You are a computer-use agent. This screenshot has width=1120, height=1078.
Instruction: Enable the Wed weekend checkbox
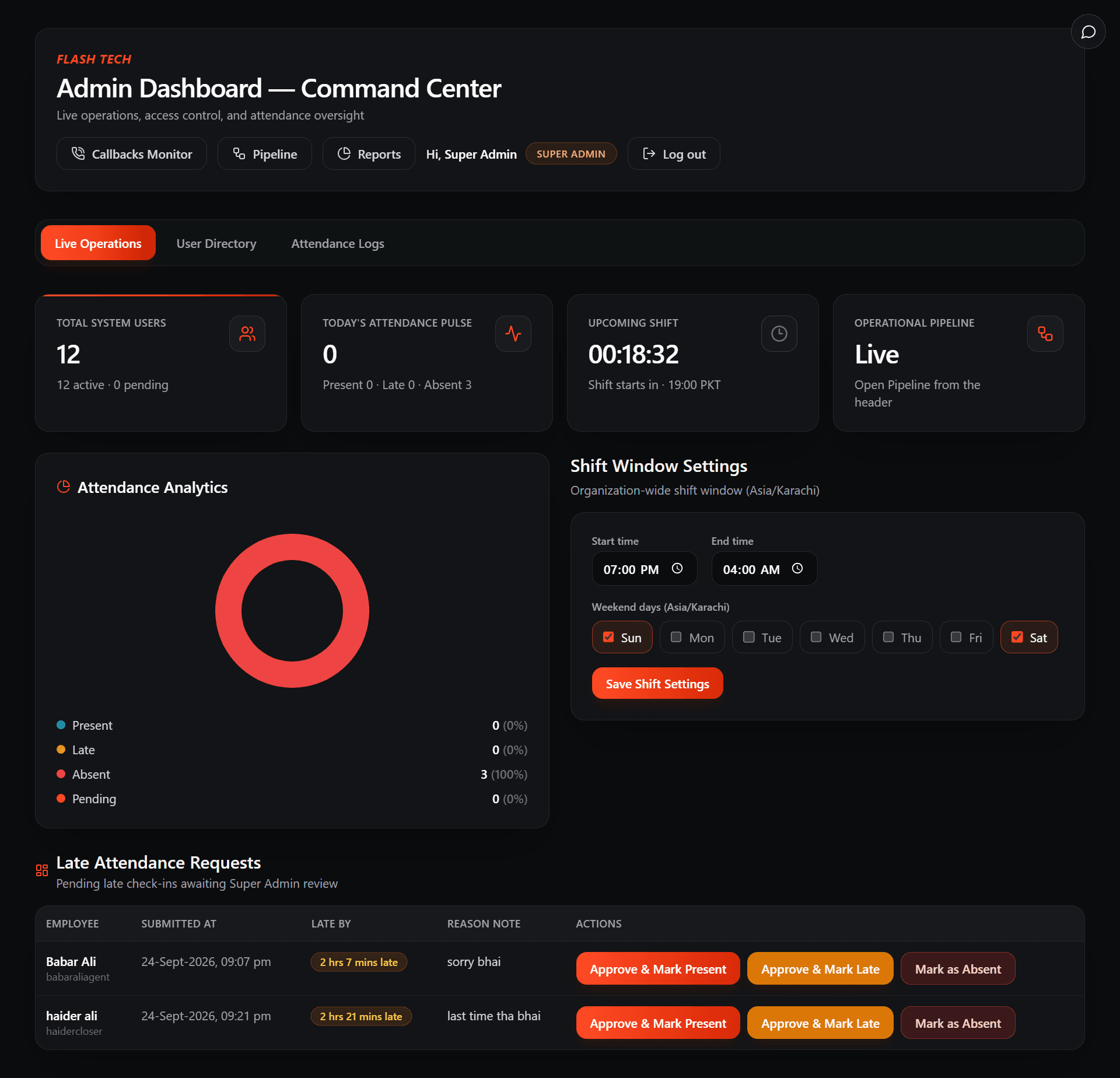(816, 637)
